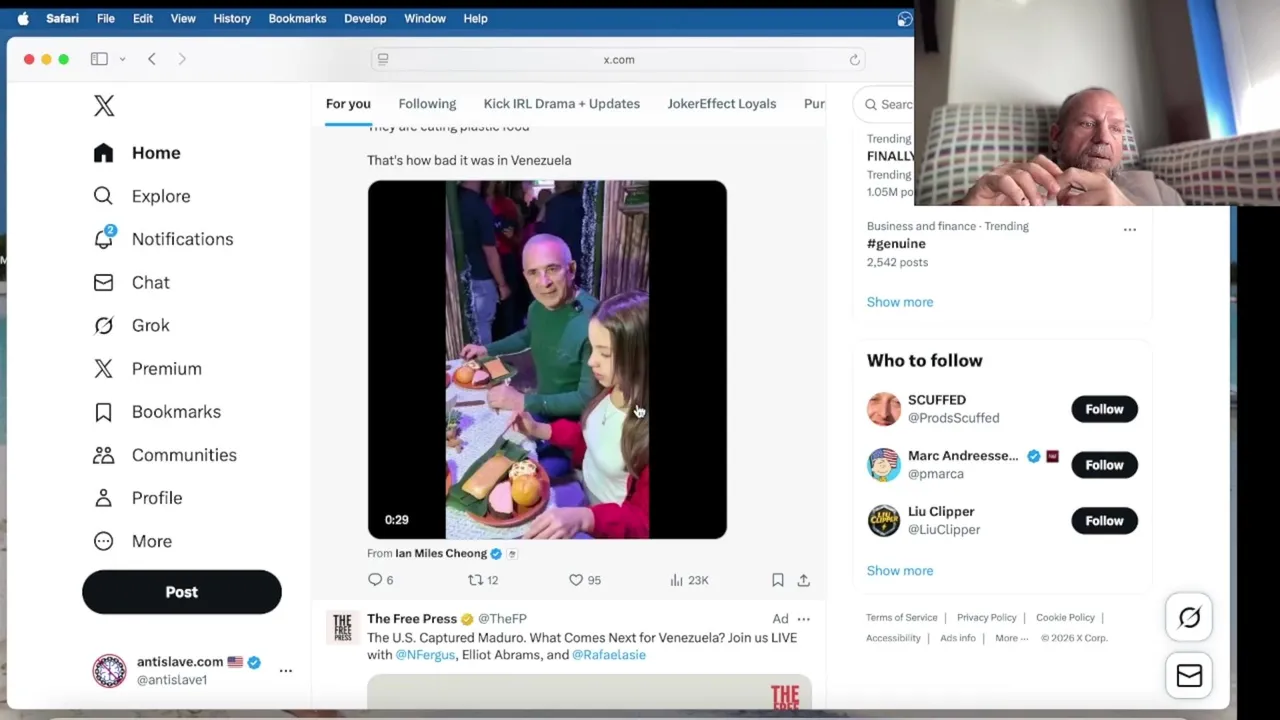Open antislave.com account avatar
The image size is (1280, 720).
click(x=110, y=670)
